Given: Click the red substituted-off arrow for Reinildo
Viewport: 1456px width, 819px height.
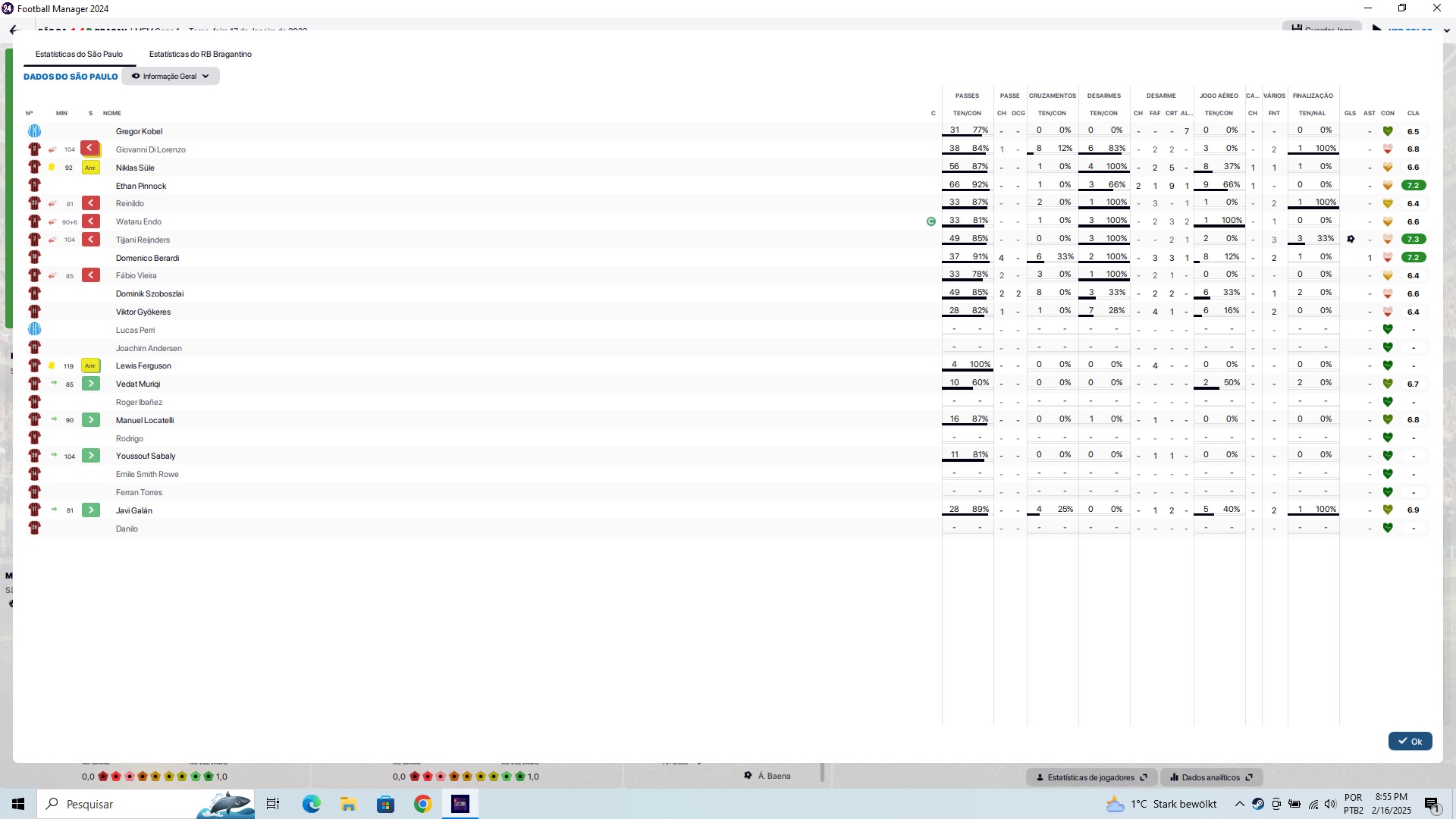Looking at the screenshot, I should (x=91, y=203).
